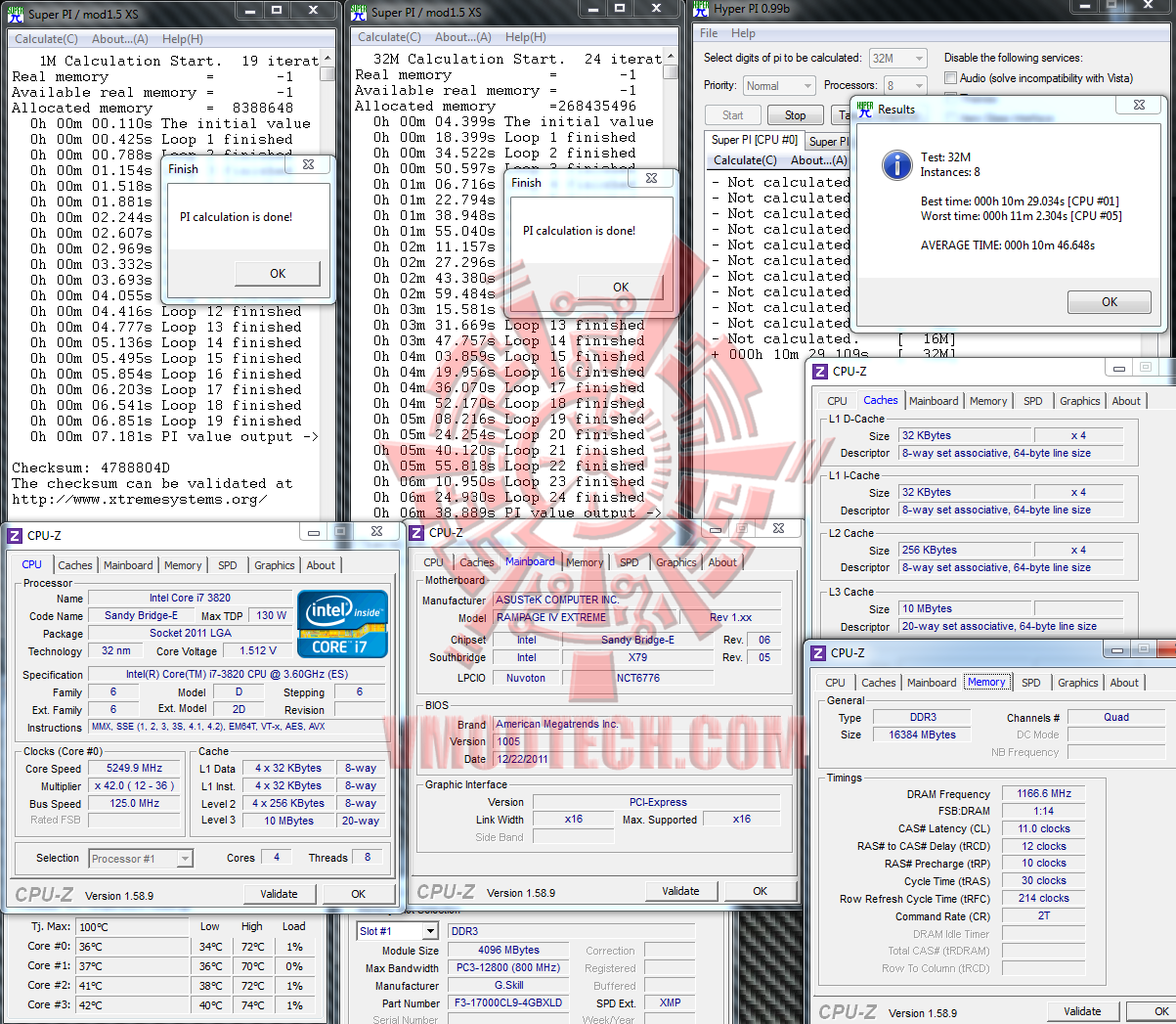Screen dimensions: 1176x1024
Task: Click the Hyper PI Start button
Action: (733, 114)
